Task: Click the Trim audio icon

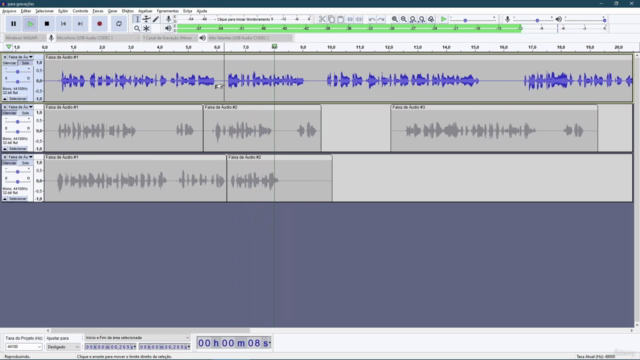Action: (350, 19)
